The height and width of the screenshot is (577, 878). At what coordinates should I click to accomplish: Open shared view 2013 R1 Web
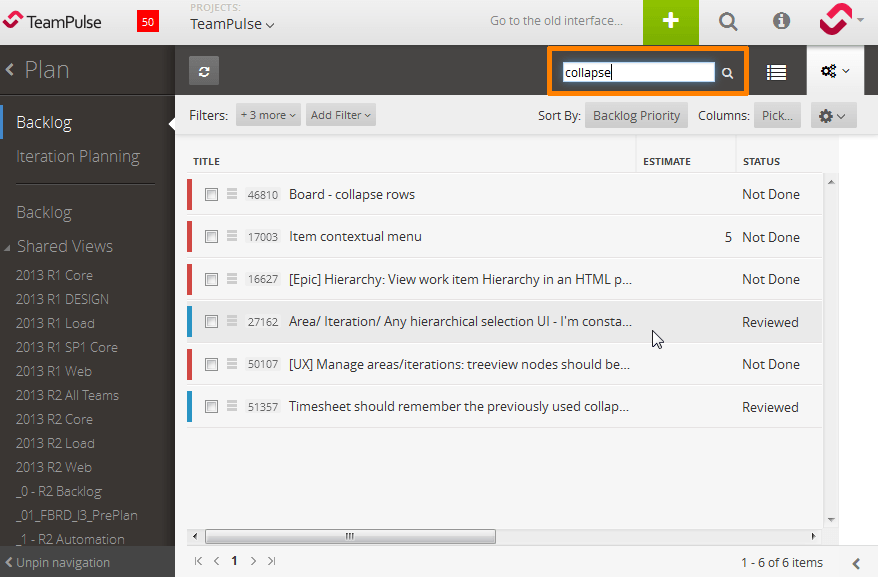coord(54,371)
